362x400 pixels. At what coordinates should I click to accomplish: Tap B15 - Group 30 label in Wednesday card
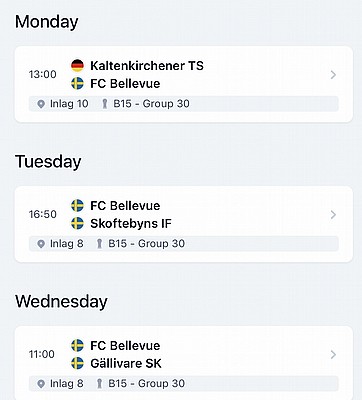coord(146,384)
